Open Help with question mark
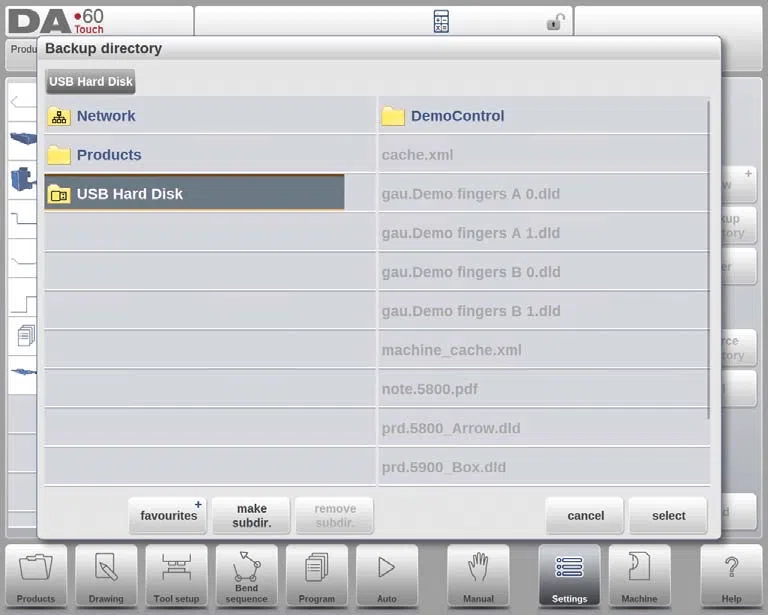This screenshot has width=768, height=615. (731, 576)
